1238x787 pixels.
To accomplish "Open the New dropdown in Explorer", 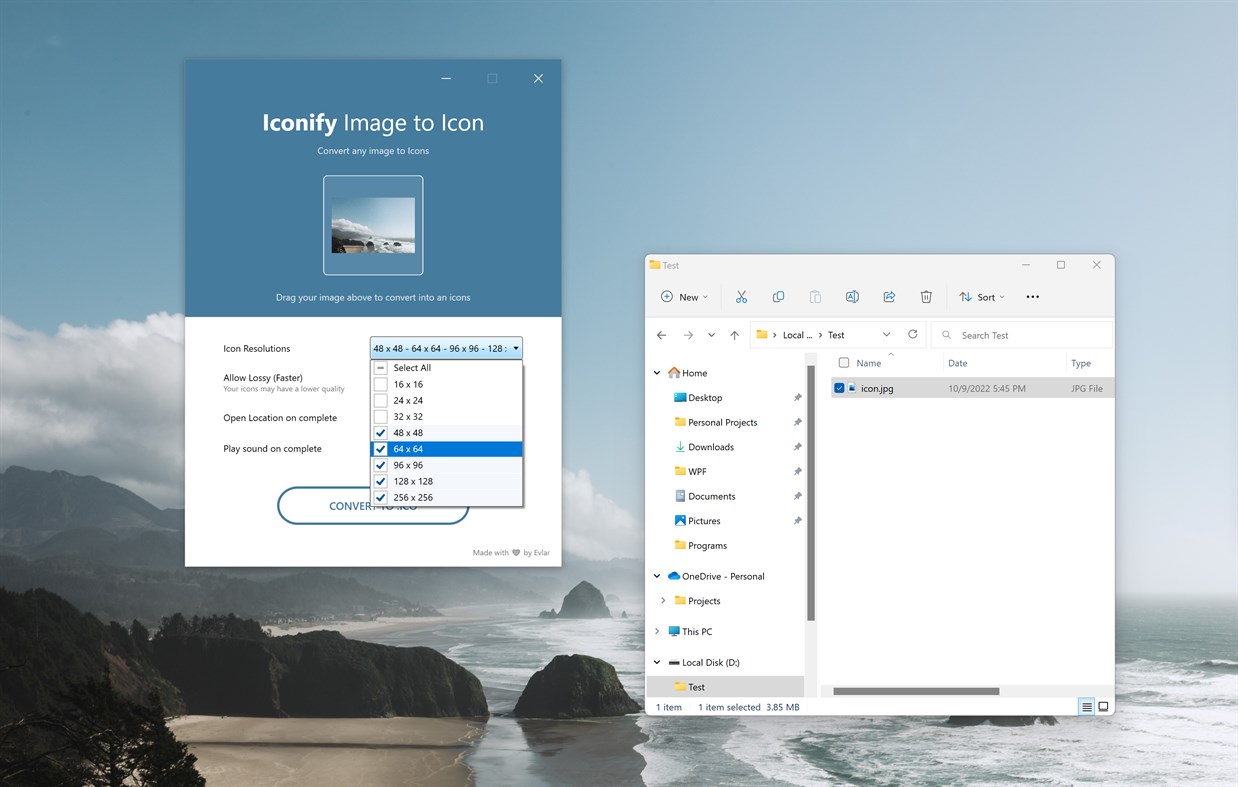I will pos(684,296).
